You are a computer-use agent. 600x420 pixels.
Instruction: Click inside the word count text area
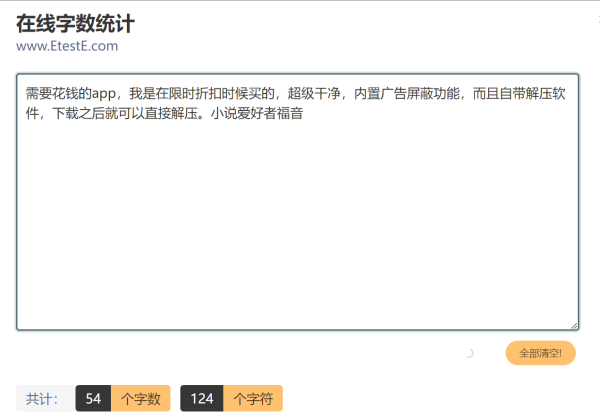click(297, 202)
